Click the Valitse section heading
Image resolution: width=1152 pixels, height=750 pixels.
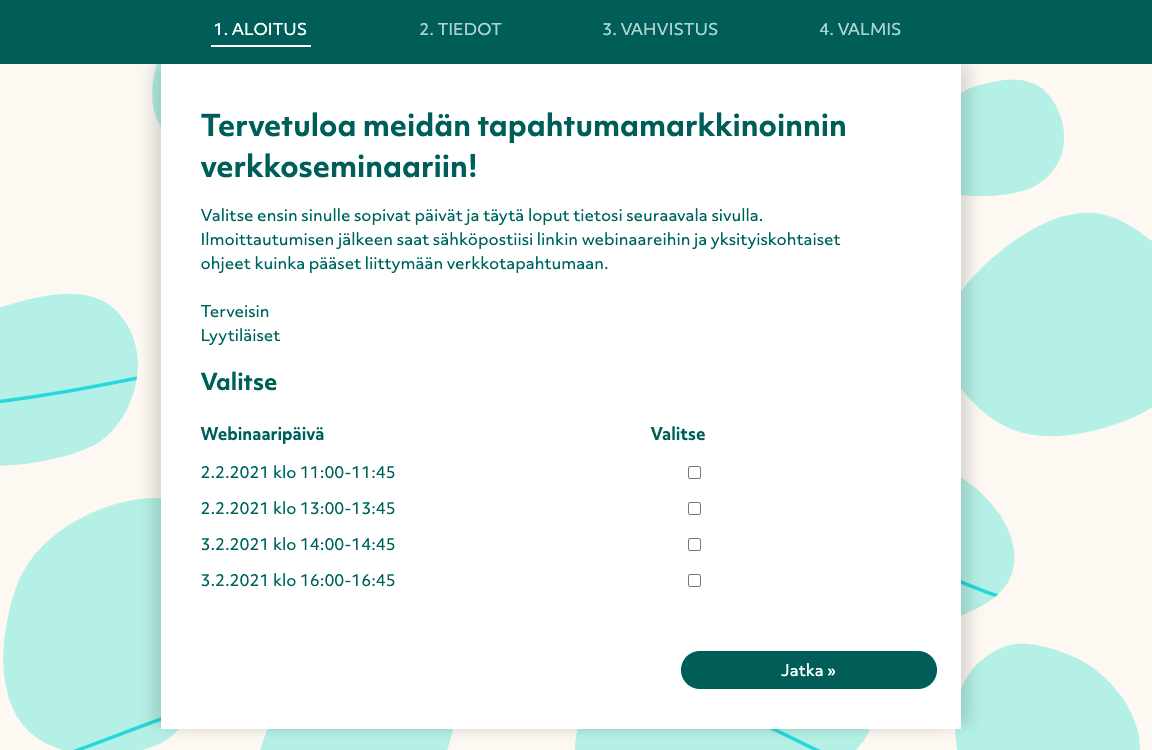coord(239,382)
